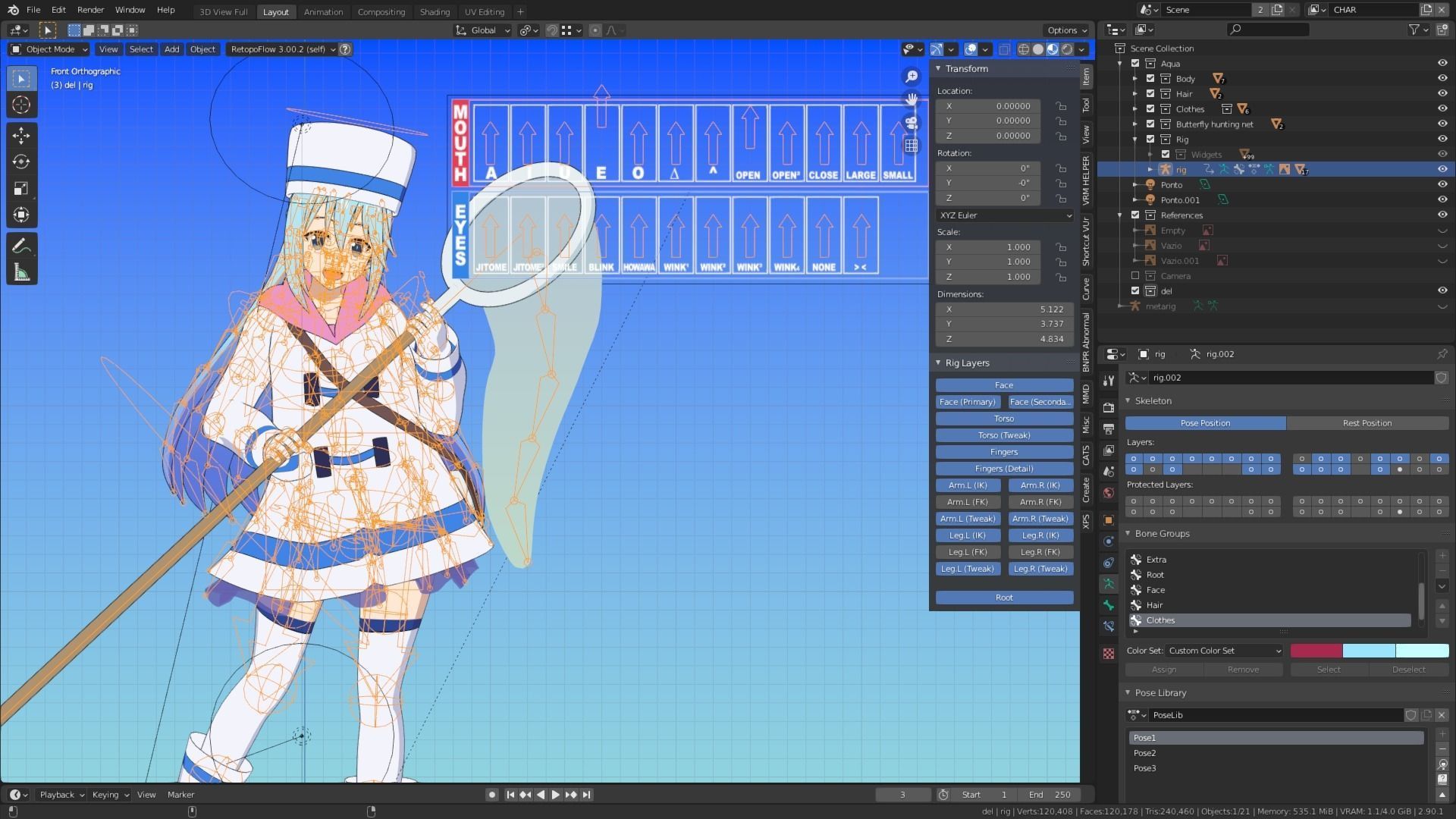Click the Face rig layer button
Viewport: 1456px width, 819px height.
coord(1004,385)
